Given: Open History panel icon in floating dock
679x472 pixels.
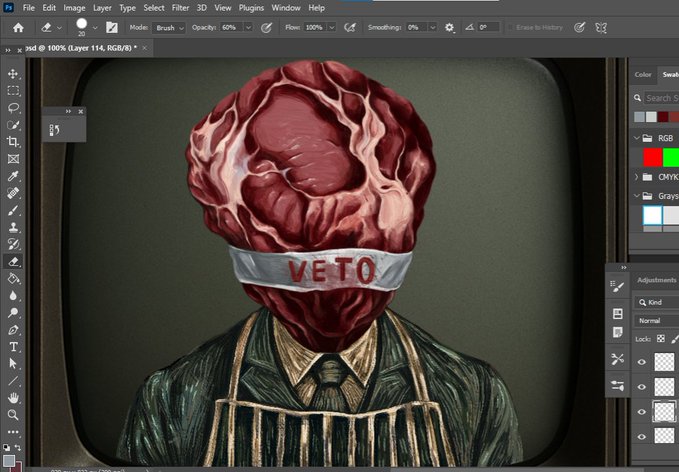Looking at the screenshot, I should tap(55, 130).
